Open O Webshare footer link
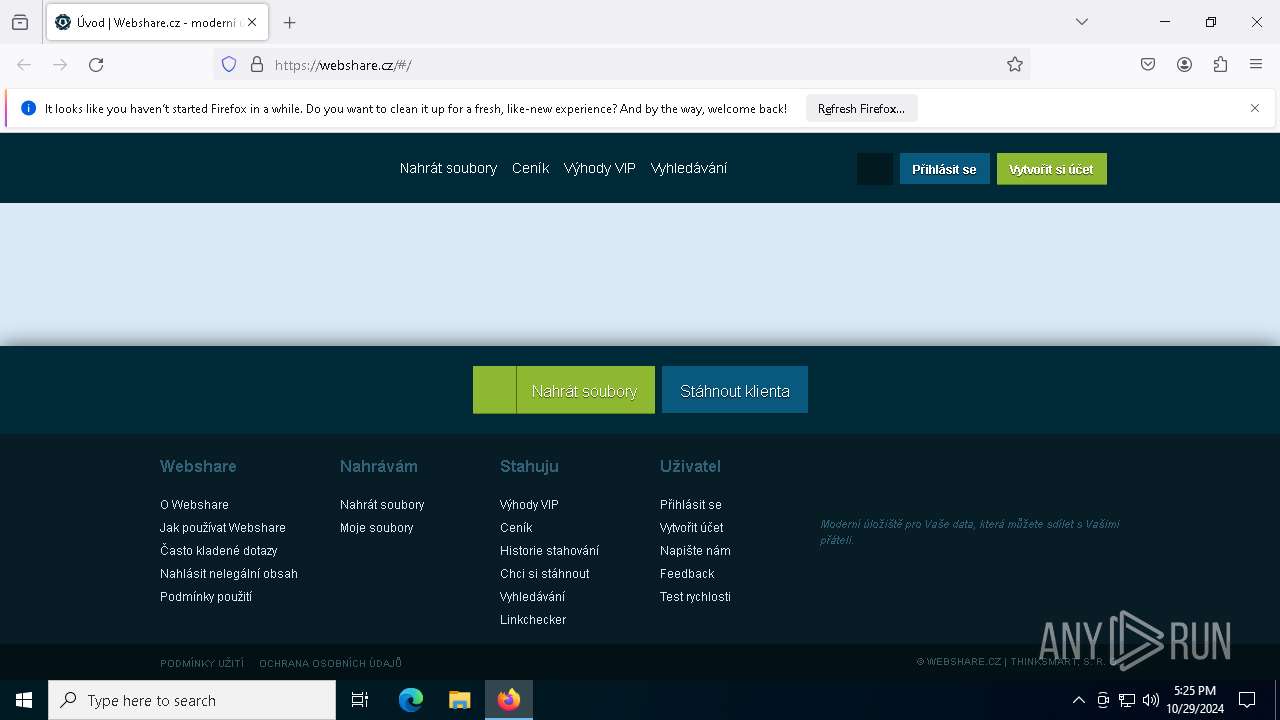Viewport: 1280px width, 720px height. click(194, 505)
